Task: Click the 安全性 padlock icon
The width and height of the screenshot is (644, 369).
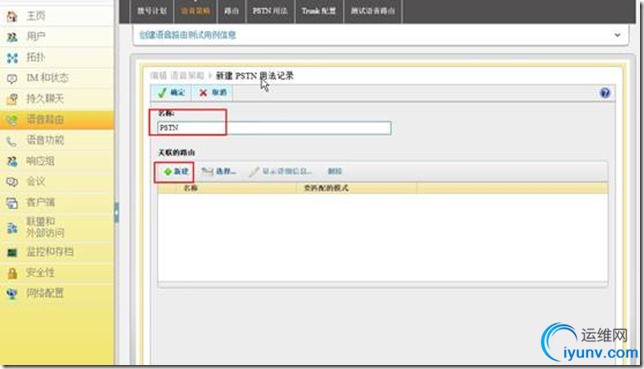Action: pos(12,273)
